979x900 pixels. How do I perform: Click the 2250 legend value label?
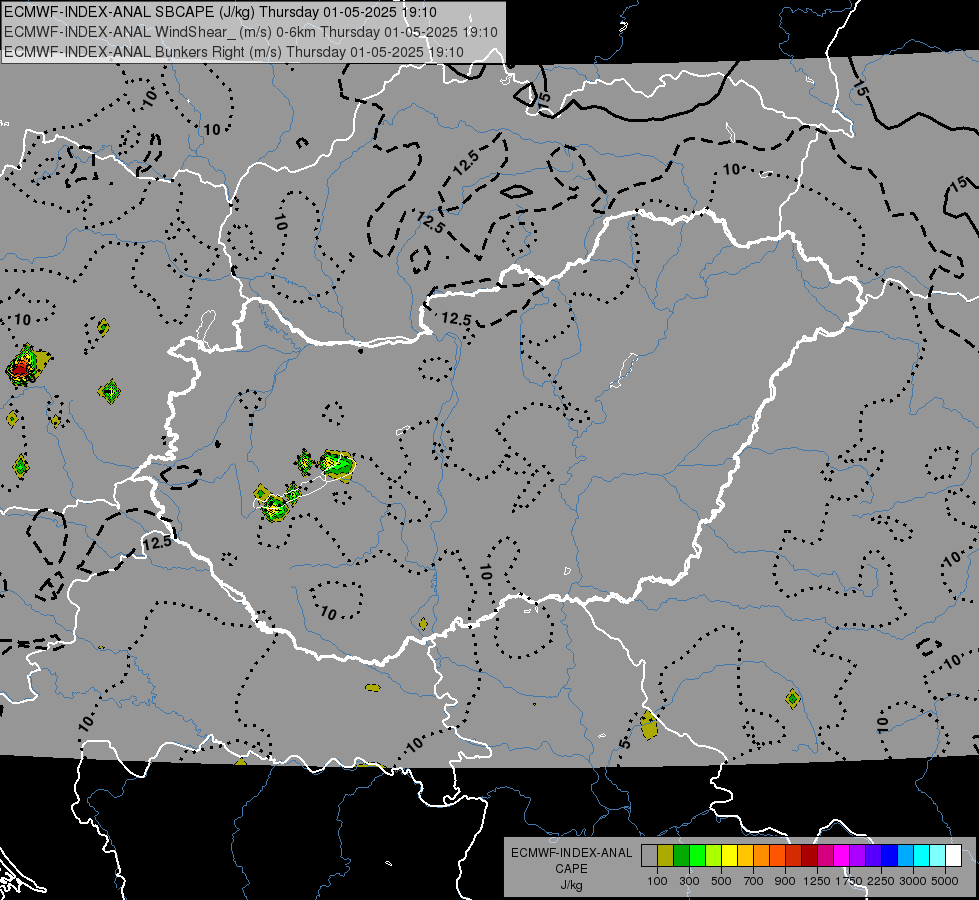(x=882, y=881)
